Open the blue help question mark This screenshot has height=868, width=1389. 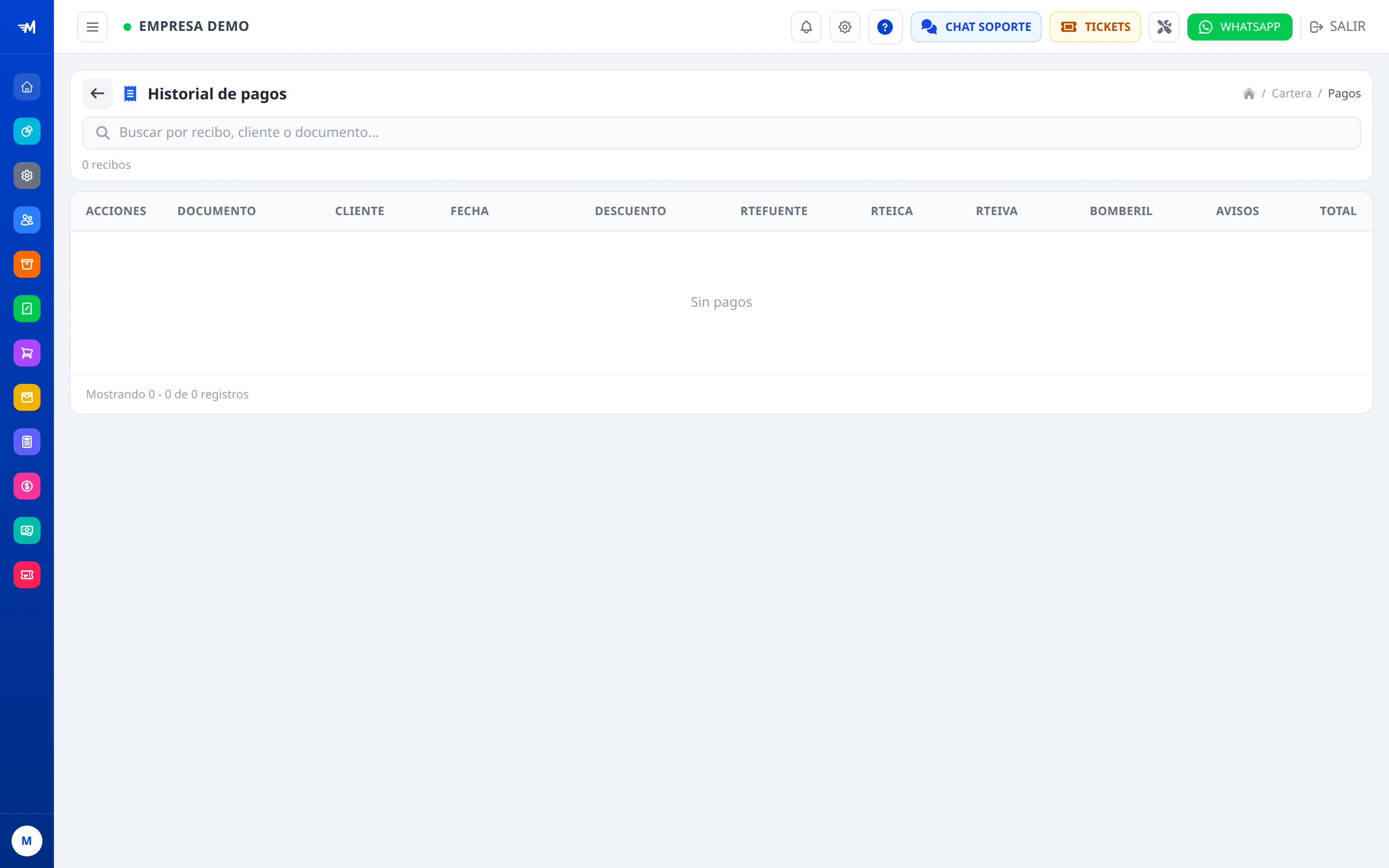click(885, 27)
